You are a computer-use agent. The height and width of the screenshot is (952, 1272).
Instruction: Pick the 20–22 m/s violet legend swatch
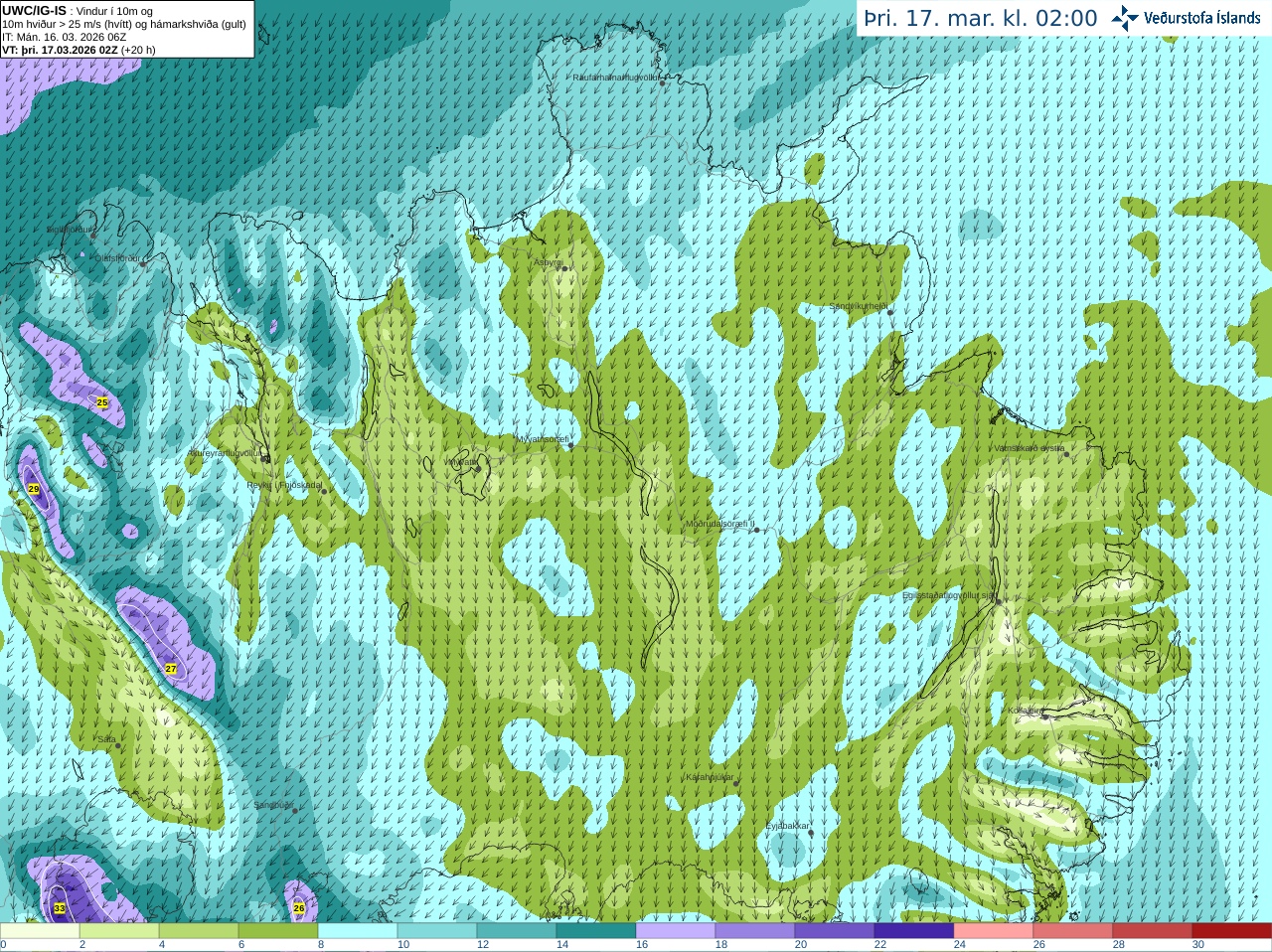coord(835,931)
